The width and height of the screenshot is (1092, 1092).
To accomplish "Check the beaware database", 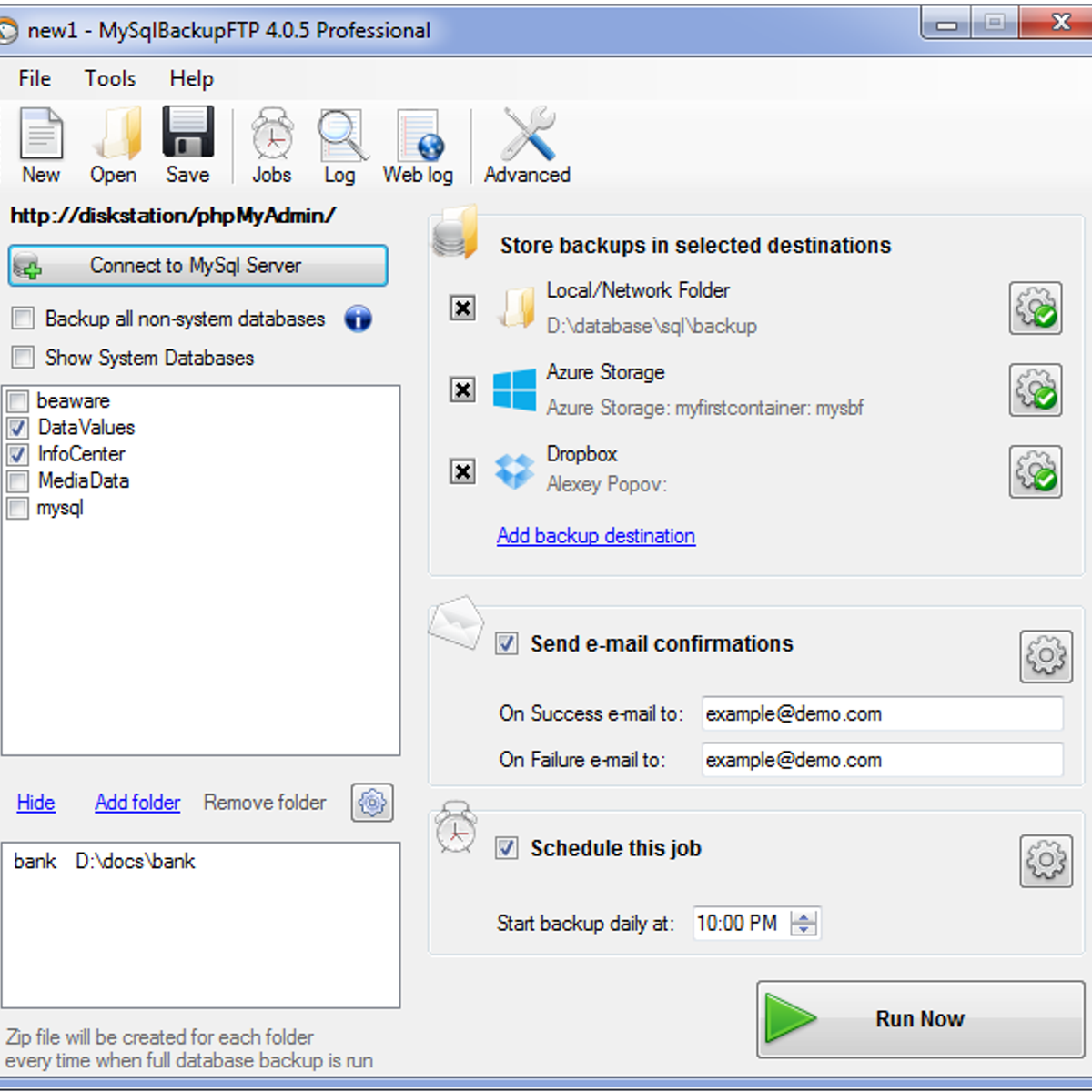I will 17,400.
